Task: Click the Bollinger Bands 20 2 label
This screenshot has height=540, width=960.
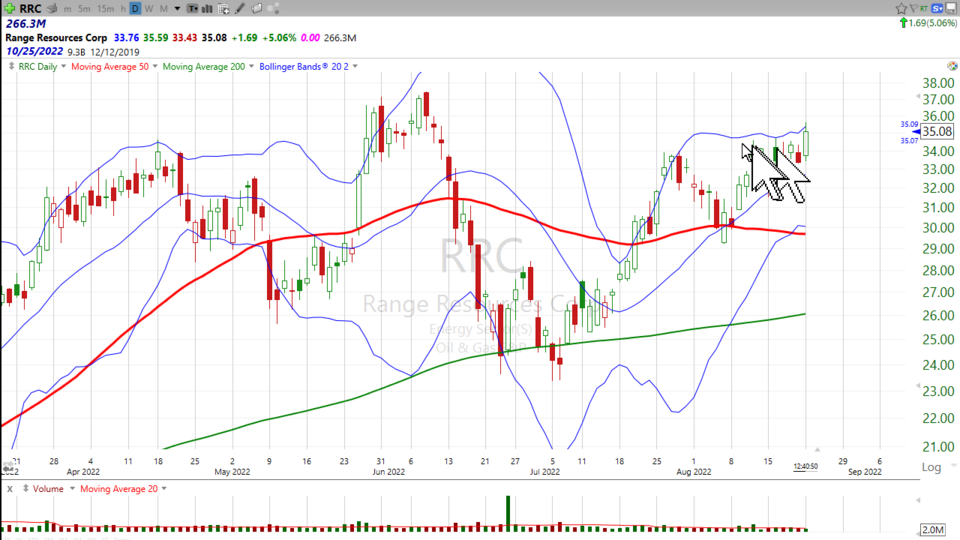Action: pyautogui.click(x=304, y=66)
